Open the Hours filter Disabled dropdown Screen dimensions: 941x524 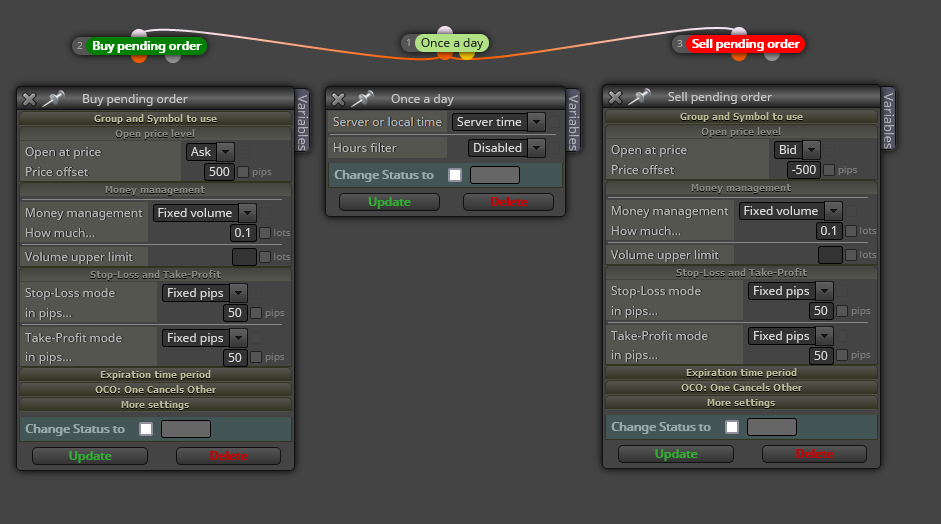pyautogui.click(x=507, y=148)
